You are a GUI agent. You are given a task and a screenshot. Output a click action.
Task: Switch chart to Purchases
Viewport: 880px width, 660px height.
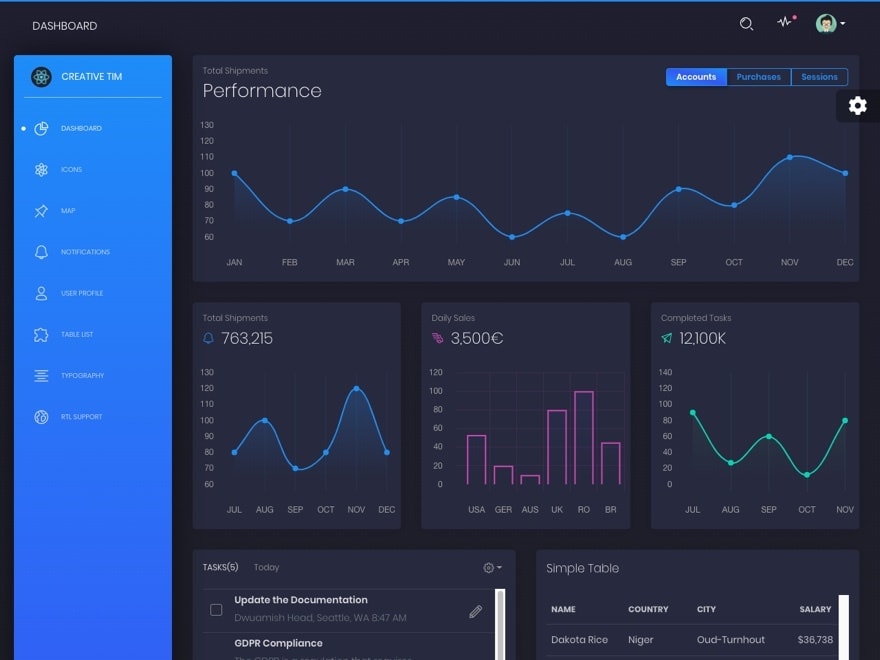(x=759, y=77)
